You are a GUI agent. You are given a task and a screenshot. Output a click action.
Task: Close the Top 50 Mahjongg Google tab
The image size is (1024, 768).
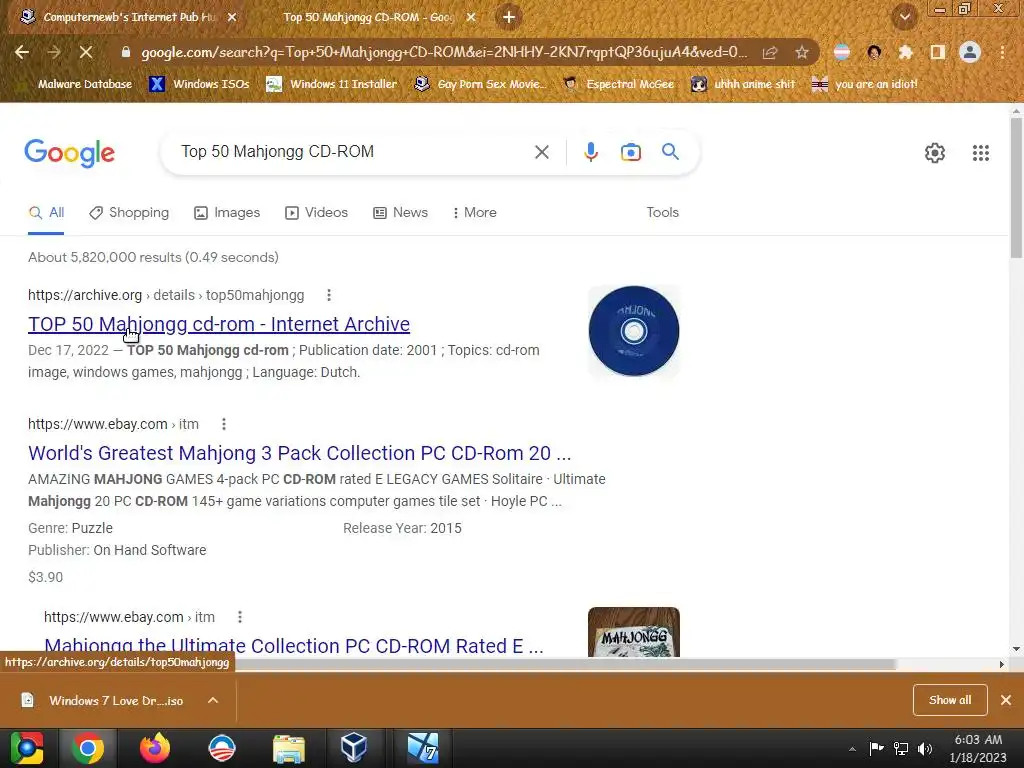(x=472, y=18)
